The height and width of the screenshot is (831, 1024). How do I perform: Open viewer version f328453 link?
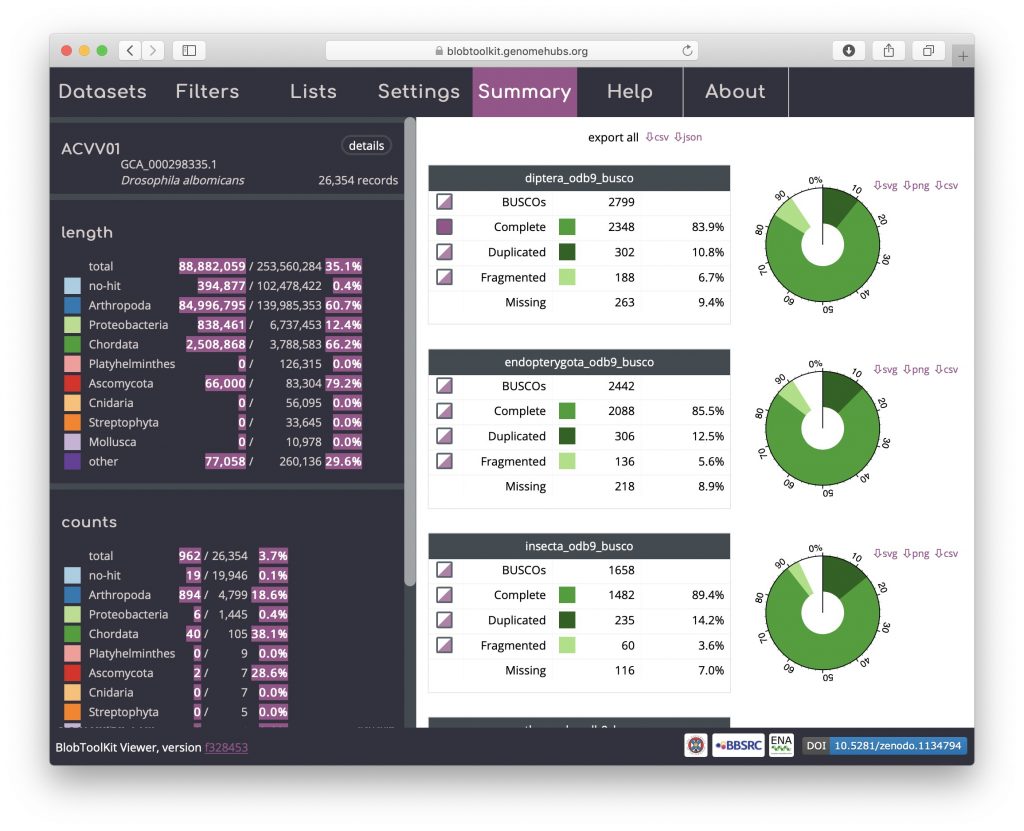coord(226,747)
